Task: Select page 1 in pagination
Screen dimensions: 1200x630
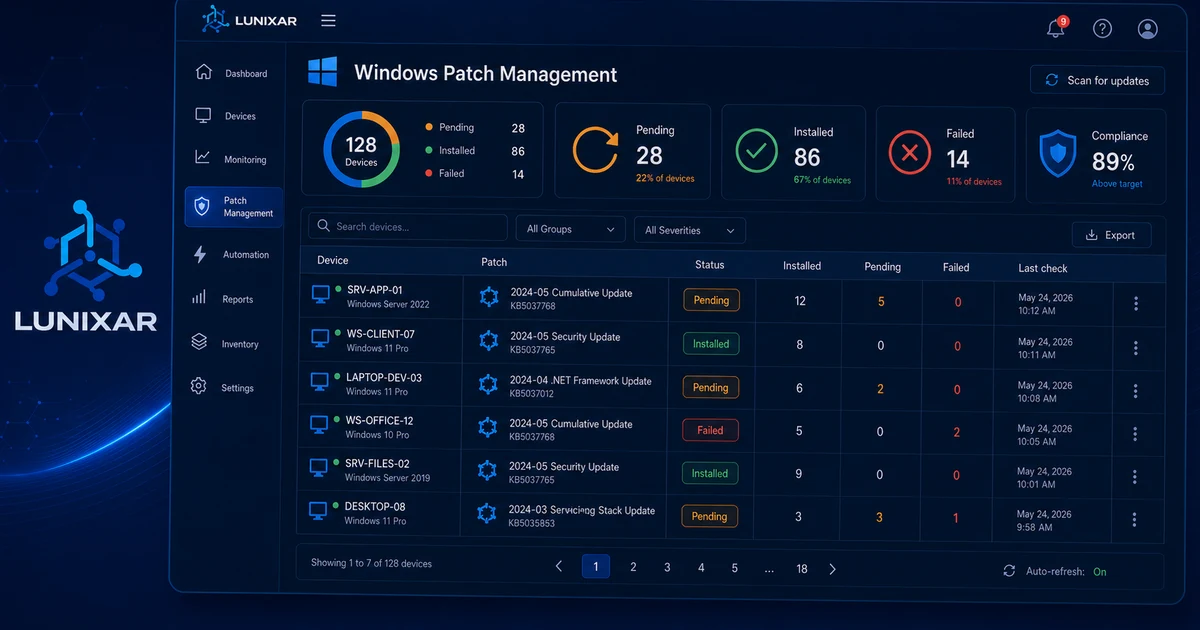Action: pyautogui.click(x=595, y=567)
